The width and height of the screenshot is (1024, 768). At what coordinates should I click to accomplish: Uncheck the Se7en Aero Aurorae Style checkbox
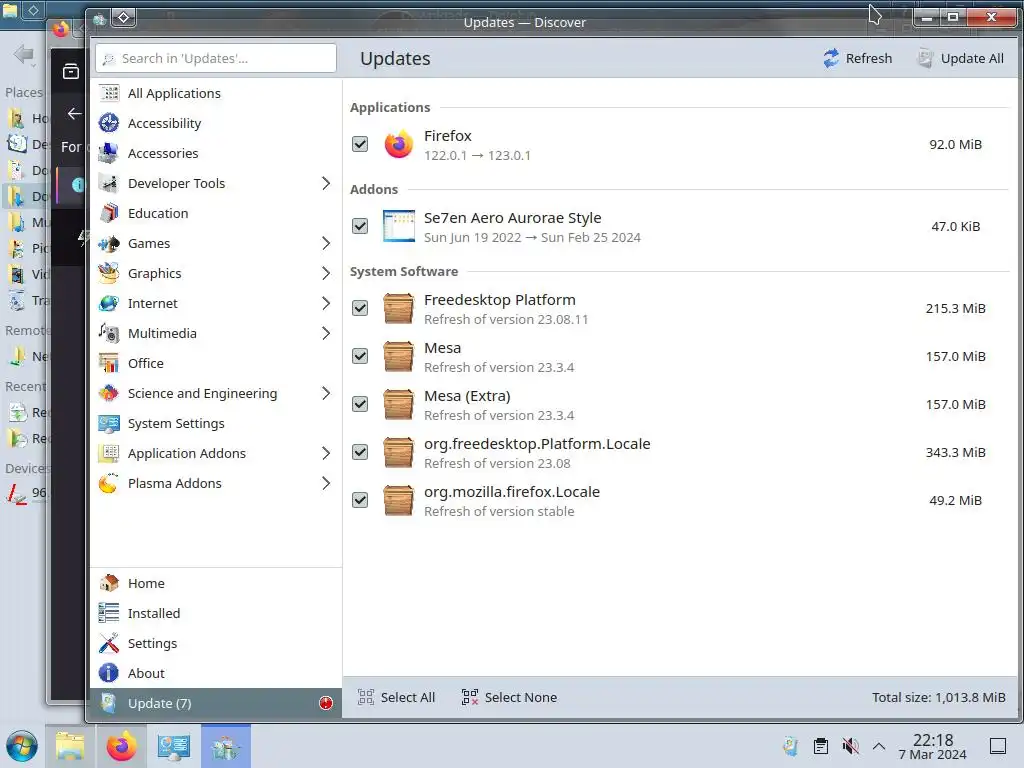point(360,226)
